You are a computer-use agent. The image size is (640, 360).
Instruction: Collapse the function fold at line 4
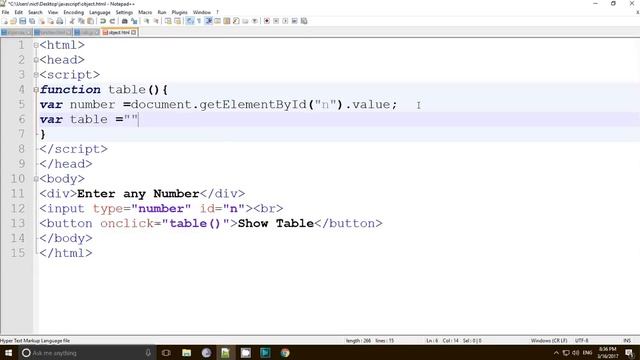tap(36, 89)
